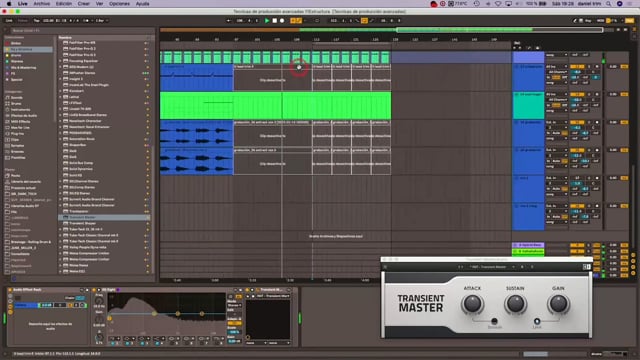Open the third track's Ext. In dropdown
The height and width of the screenshot is (360, 640).
tap(557, 122)
